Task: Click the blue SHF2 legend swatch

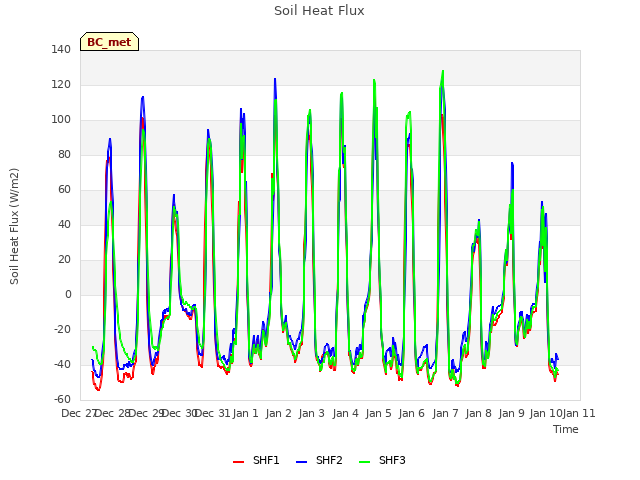Action: point(301,461)
